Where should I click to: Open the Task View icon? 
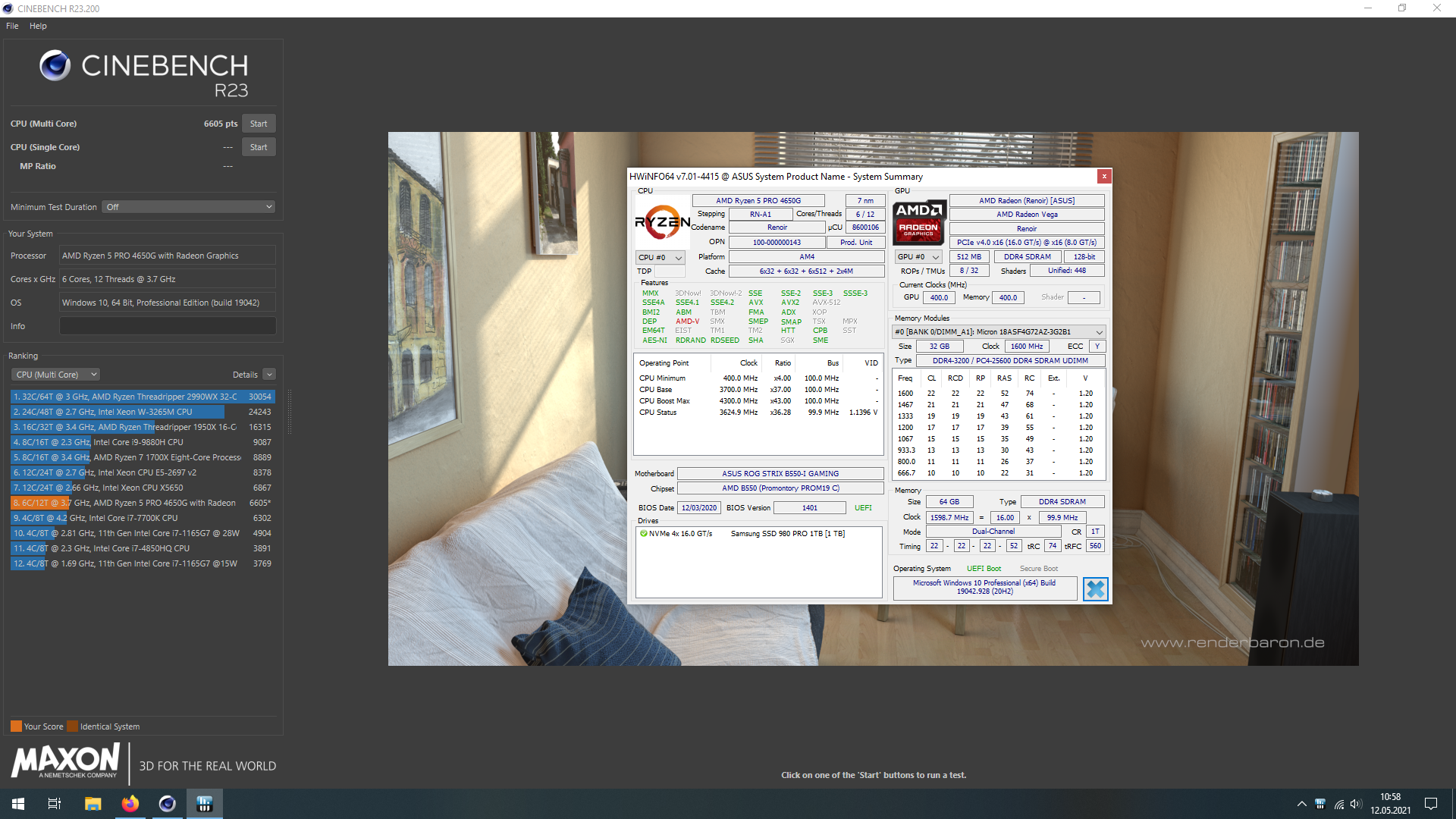pos(55,804)
